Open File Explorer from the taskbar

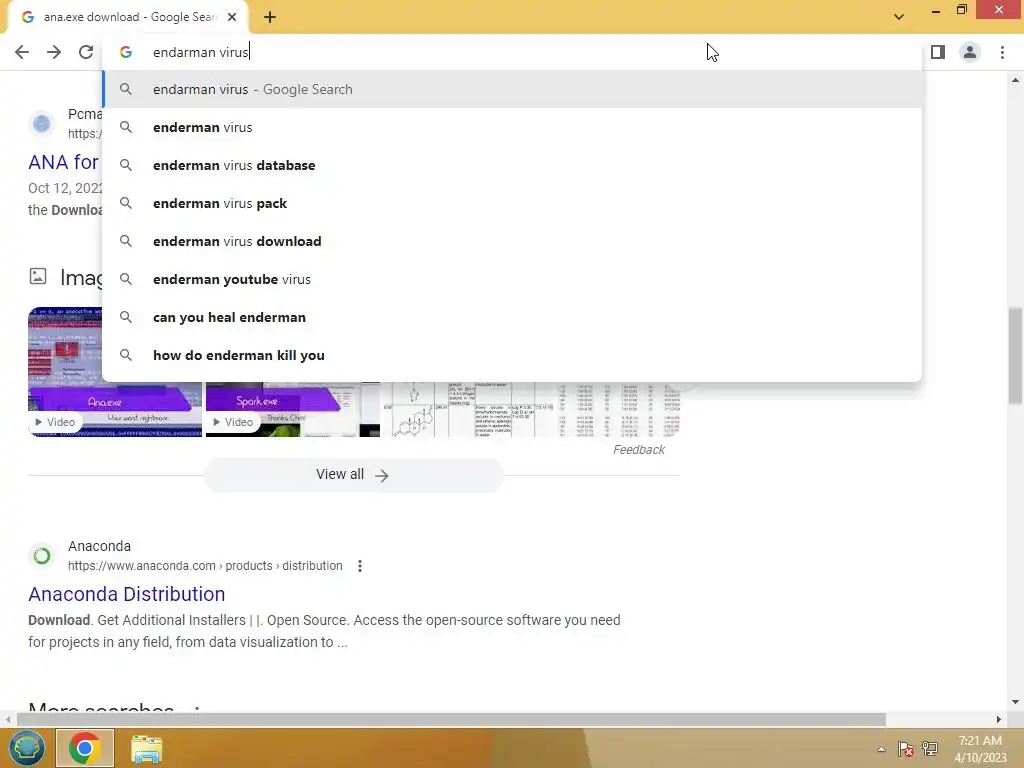coord(147,749)
